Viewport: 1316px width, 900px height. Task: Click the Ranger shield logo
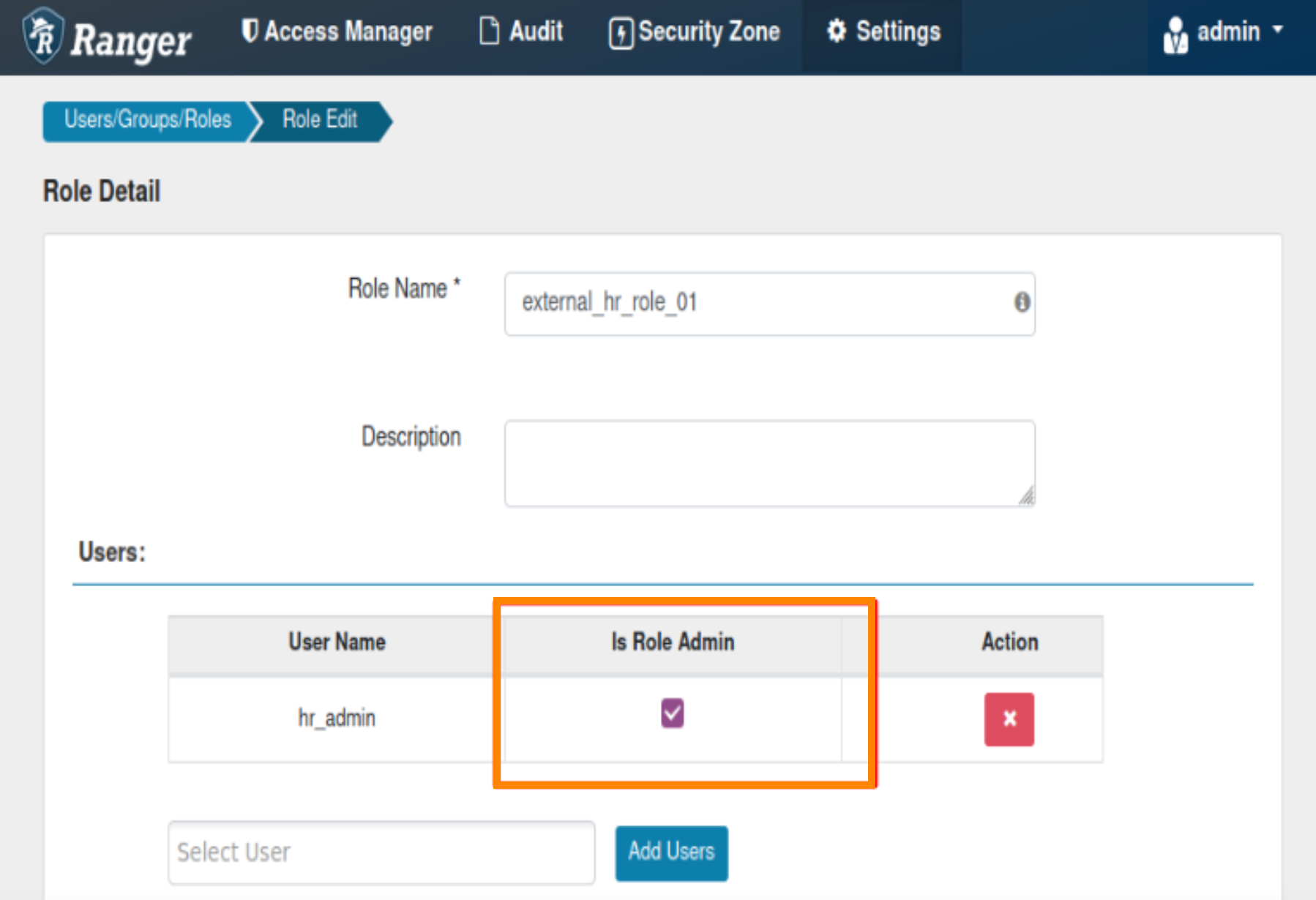(43, 36)
